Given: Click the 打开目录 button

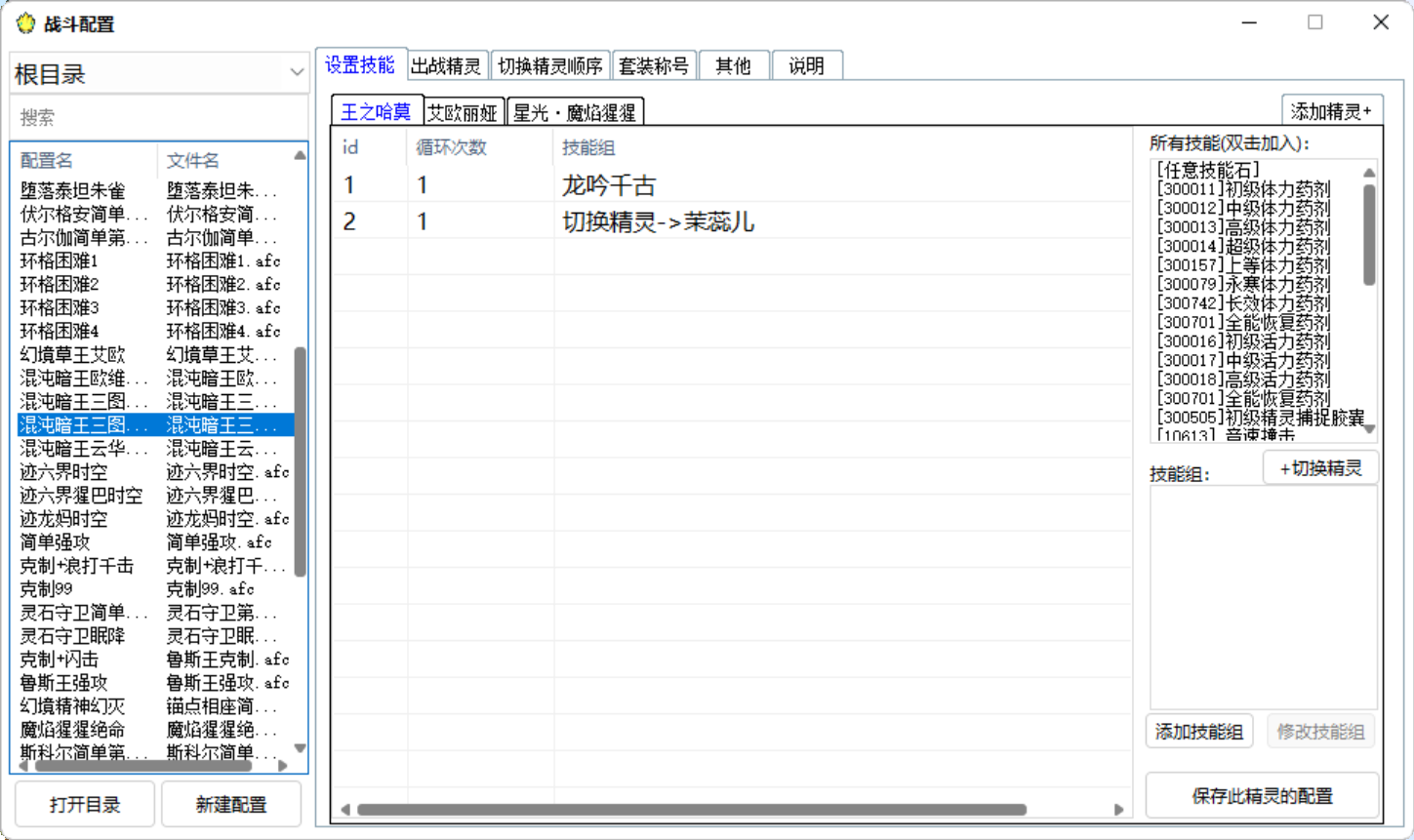Looking at the screenshot, I should coord(85,805).
